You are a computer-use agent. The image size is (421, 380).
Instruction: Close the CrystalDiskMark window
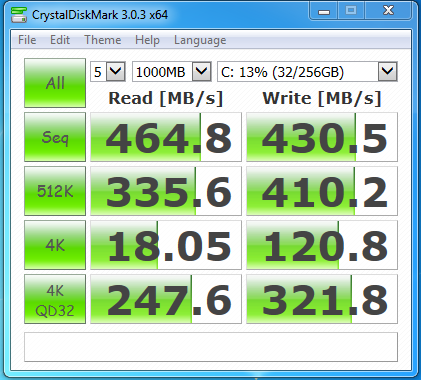click(x=388, y=11)
